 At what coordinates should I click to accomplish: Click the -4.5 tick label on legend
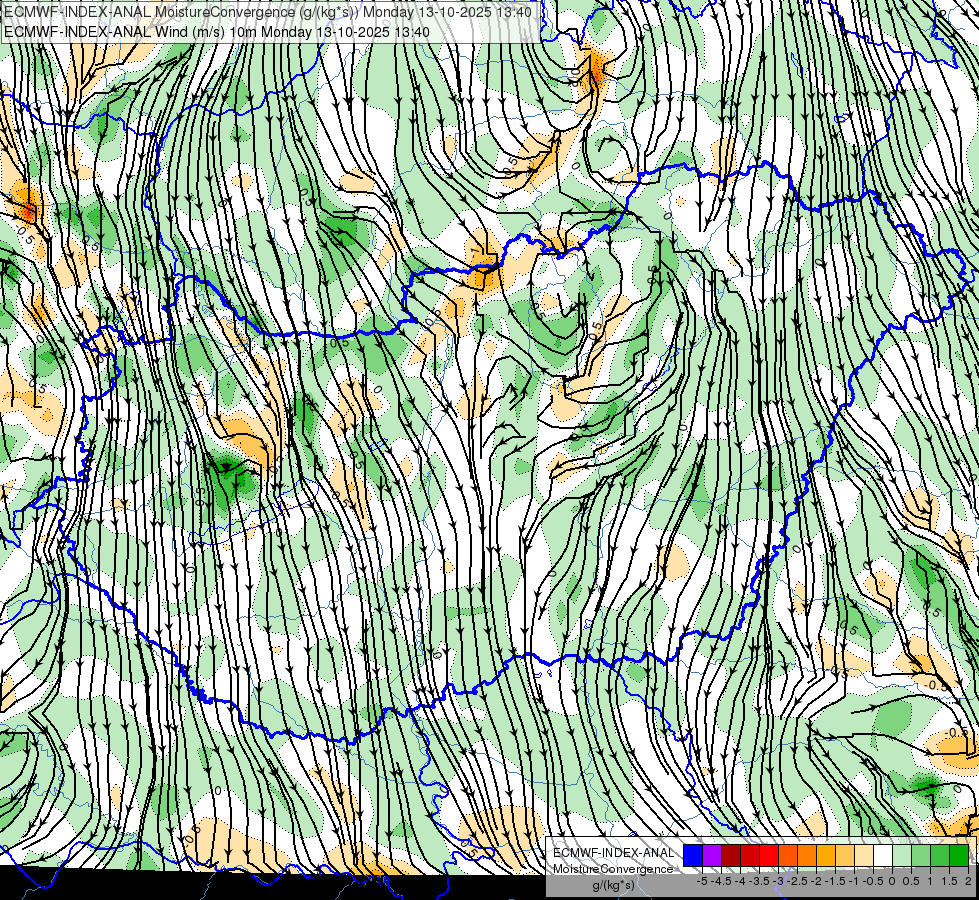(721, 881)
